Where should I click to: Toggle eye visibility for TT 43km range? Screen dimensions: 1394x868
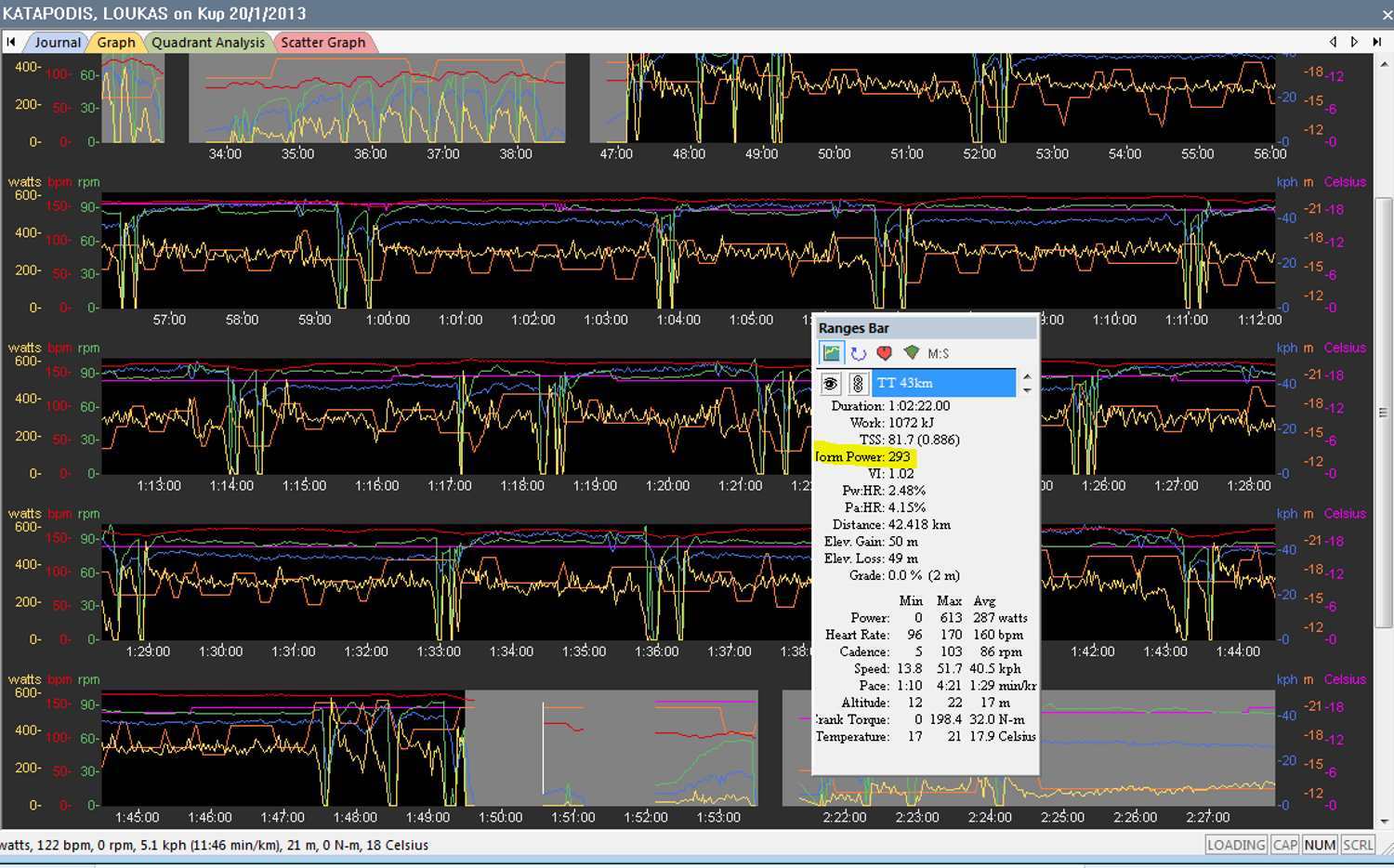[831, 383]
